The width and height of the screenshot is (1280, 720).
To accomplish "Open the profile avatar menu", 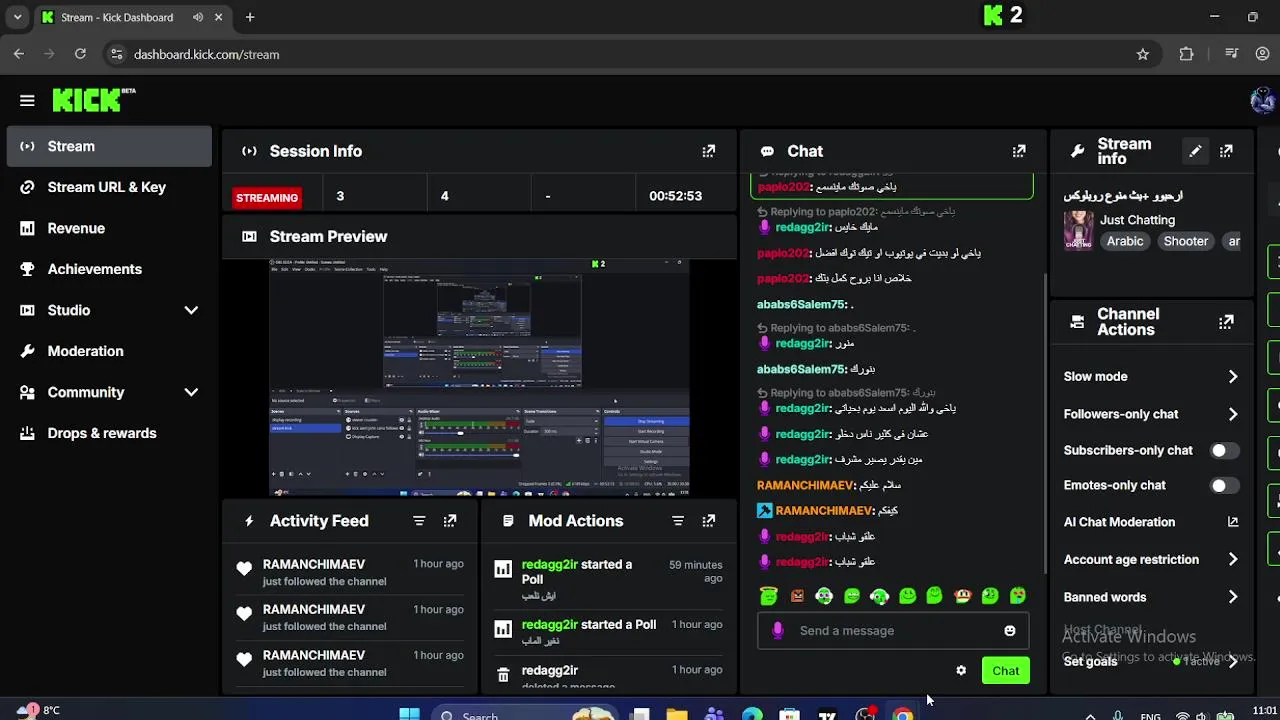I will pos(1262,100).
